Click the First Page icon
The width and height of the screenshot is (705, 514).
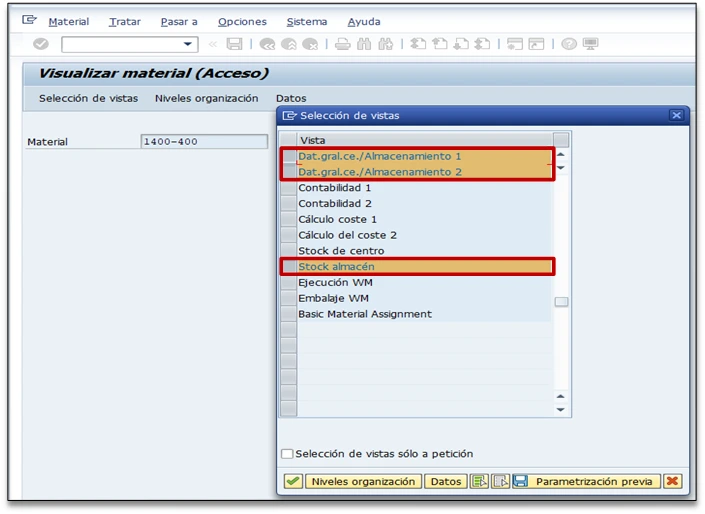(418, 44)
